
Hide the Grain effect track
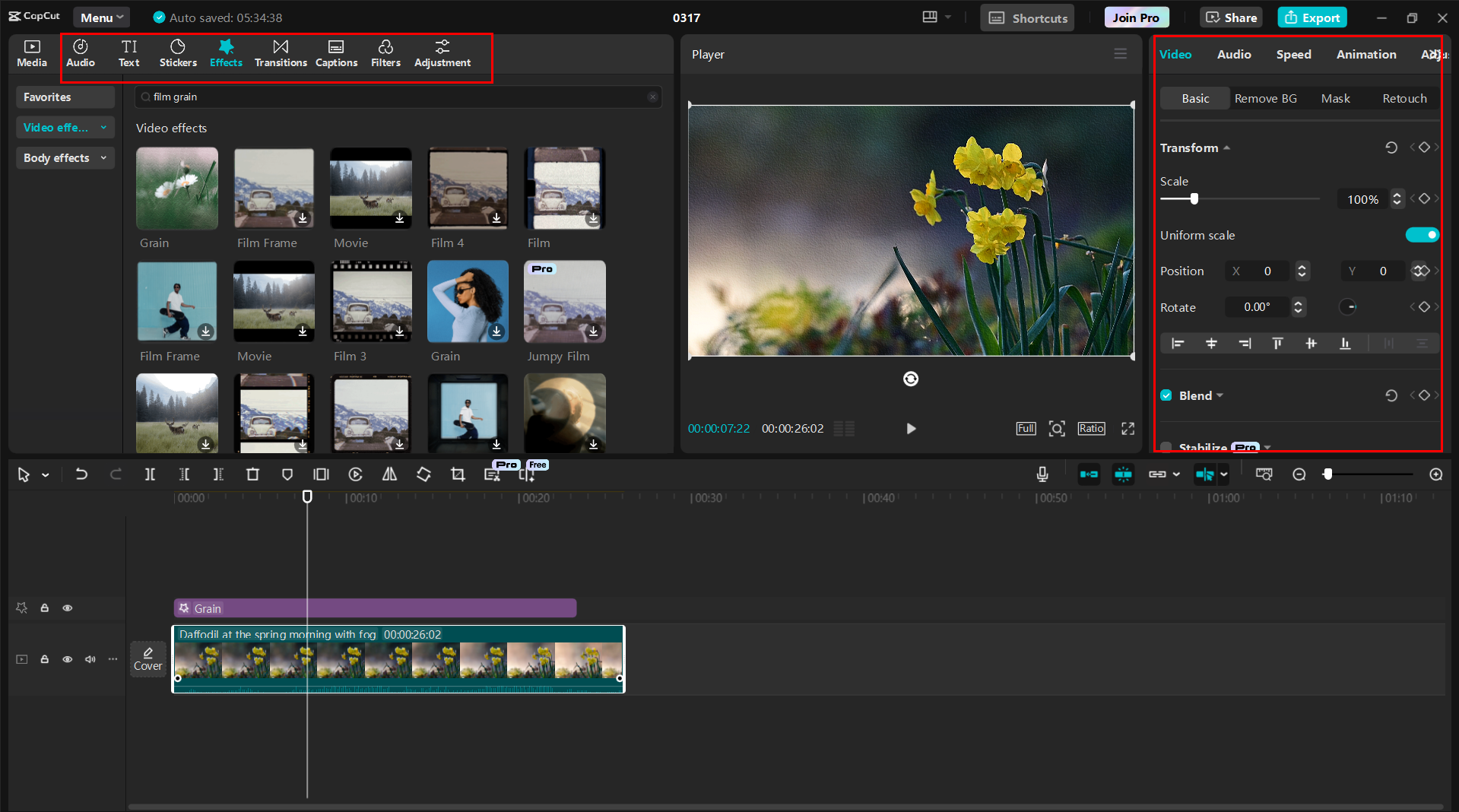[68, 608]
